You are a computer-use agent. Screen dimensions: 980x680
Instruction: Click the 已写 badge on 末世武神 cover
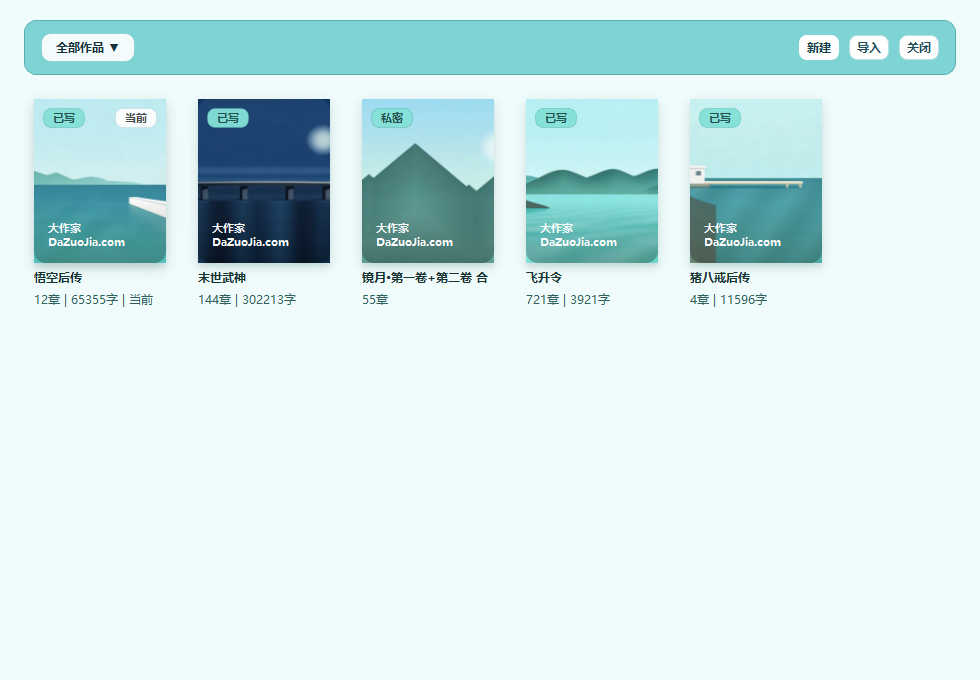tap(228, 118)
